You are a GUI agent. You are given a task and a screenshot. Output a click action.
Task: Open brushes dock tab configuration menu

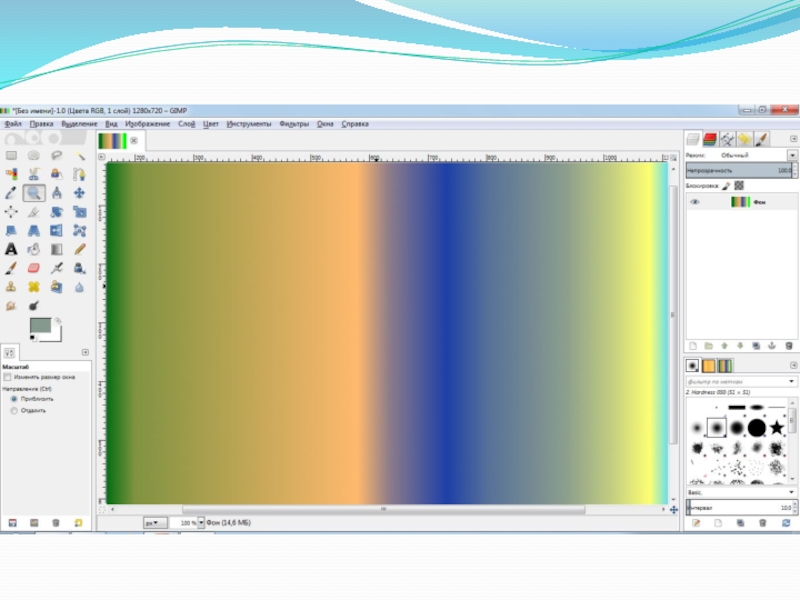pos(793,365)
